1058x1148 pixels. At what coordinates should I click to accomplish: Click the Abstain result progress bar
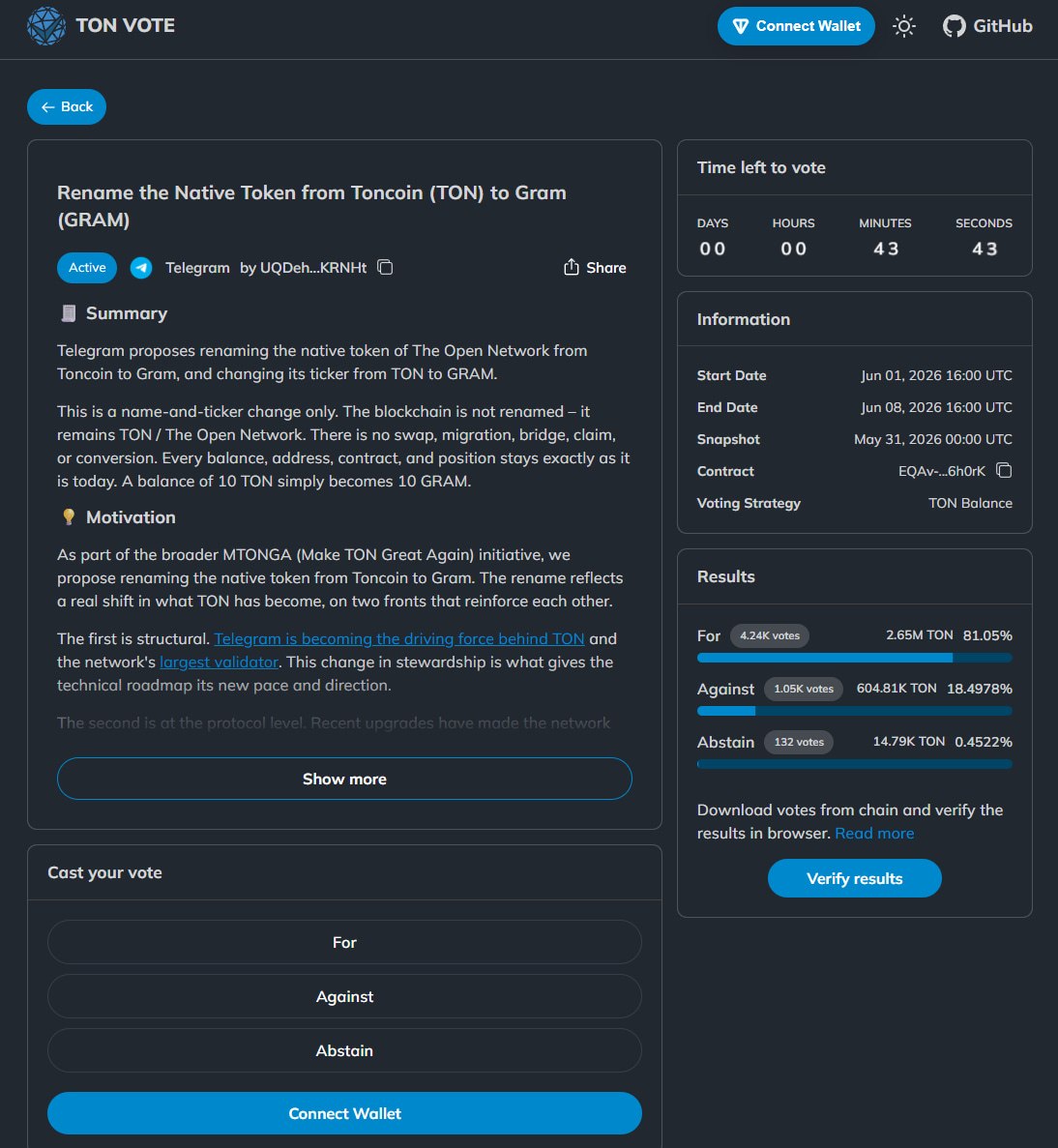point(855,764)
